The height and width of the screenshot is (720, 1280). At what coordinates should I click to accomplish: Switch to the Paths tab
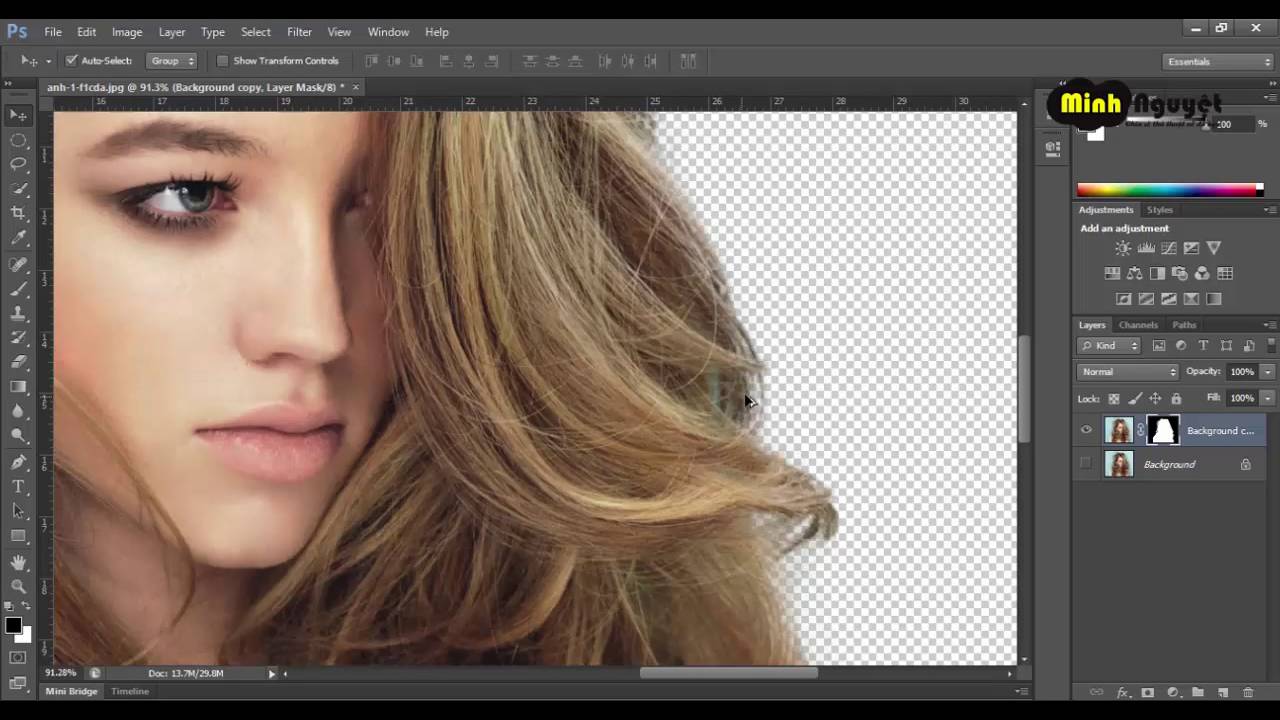click(1184, 325)
